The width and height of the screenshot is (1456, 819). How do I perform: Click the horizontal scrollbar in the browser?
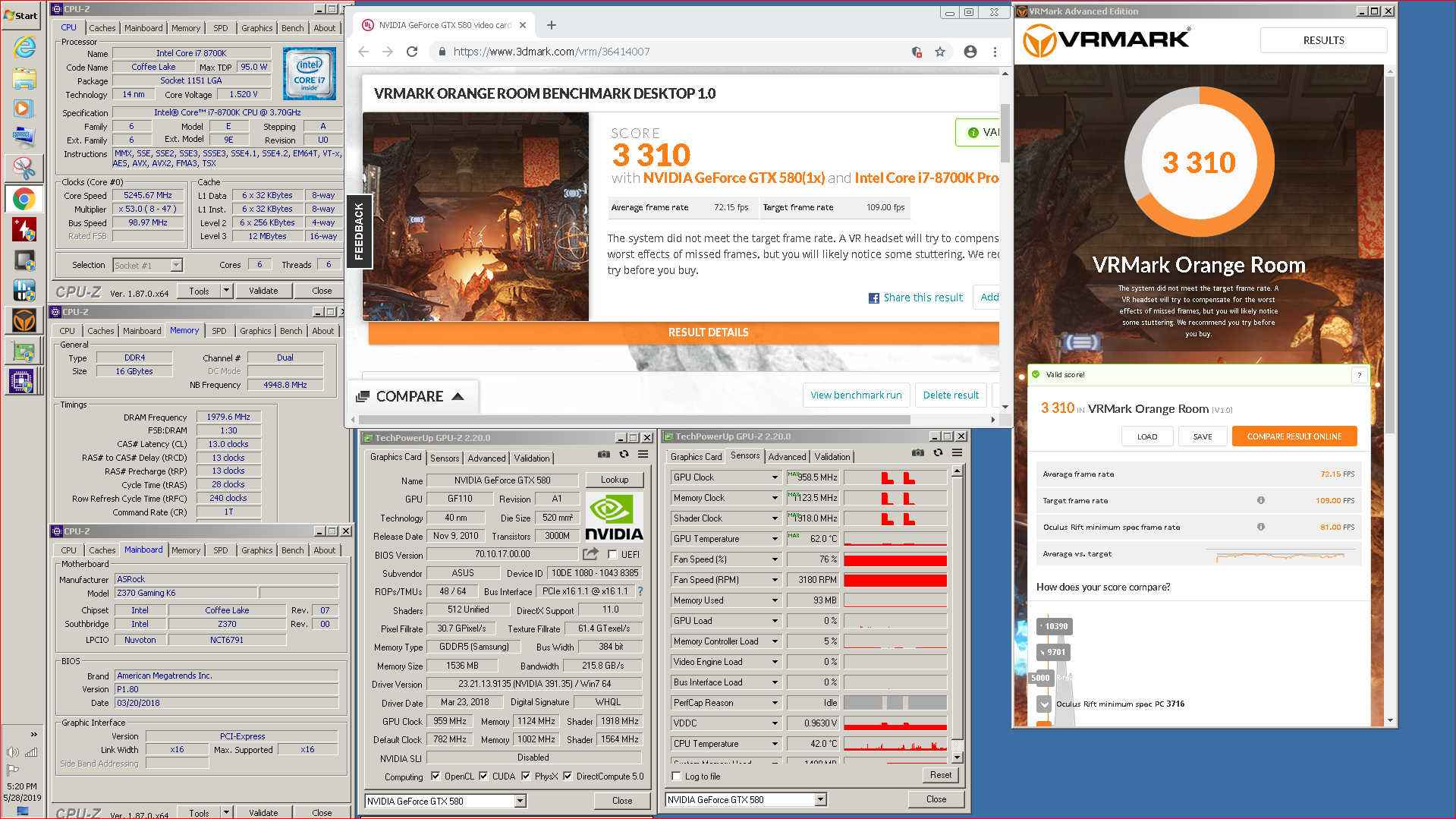point(634,420)
